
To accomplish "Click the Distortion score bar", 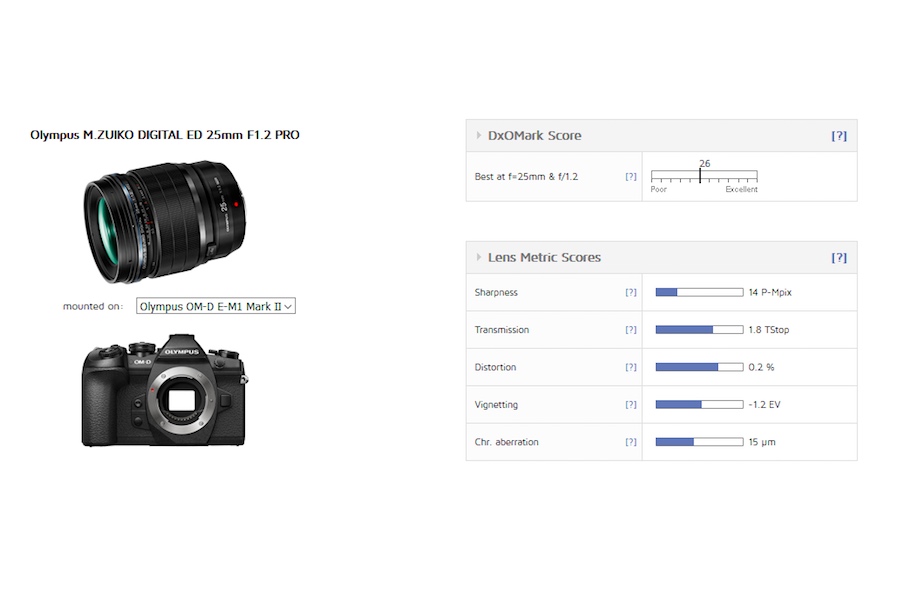I will click(x=699, y=367).
